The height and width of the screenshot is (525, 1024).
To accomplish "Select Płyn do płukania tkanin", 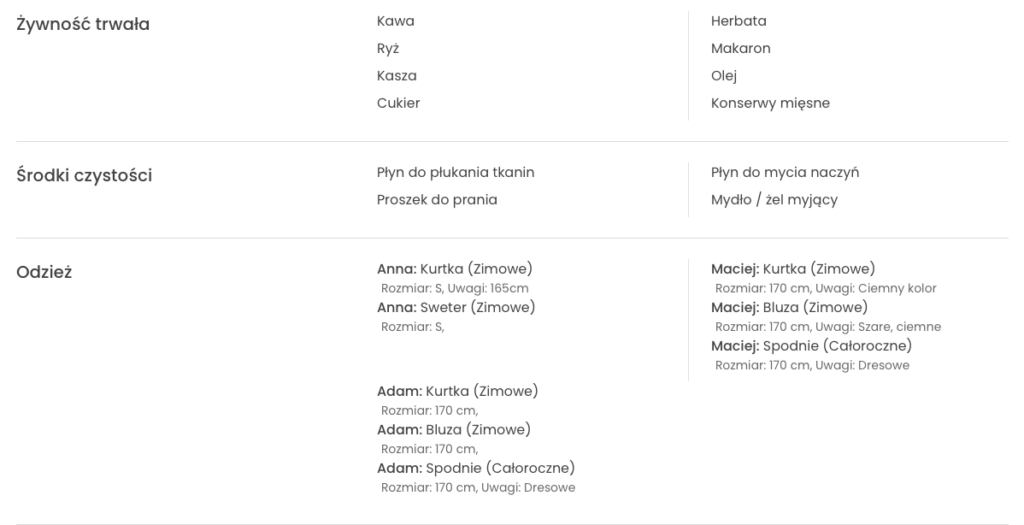I will pyautogui.click(x=455, y=172).
